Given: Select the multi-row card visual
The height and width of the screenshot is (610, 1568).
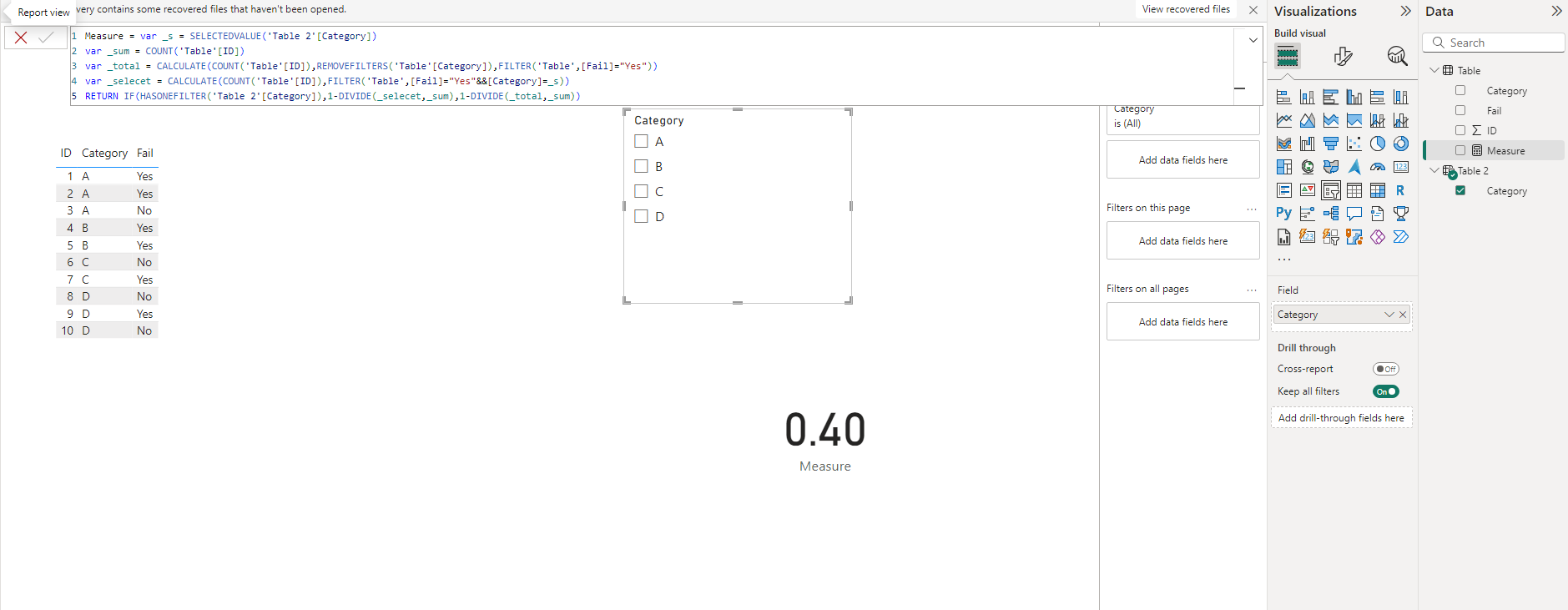Looking at the screenshot, I should (1284, 190).
